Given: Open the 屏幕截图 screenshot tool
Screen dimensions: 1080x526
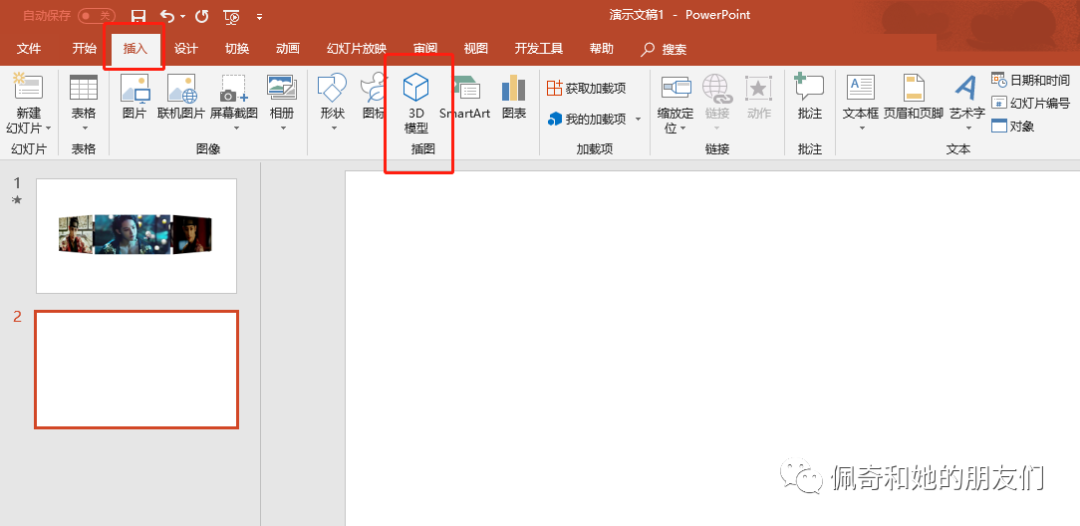Looking at the screenshot, I should (233, 87).
